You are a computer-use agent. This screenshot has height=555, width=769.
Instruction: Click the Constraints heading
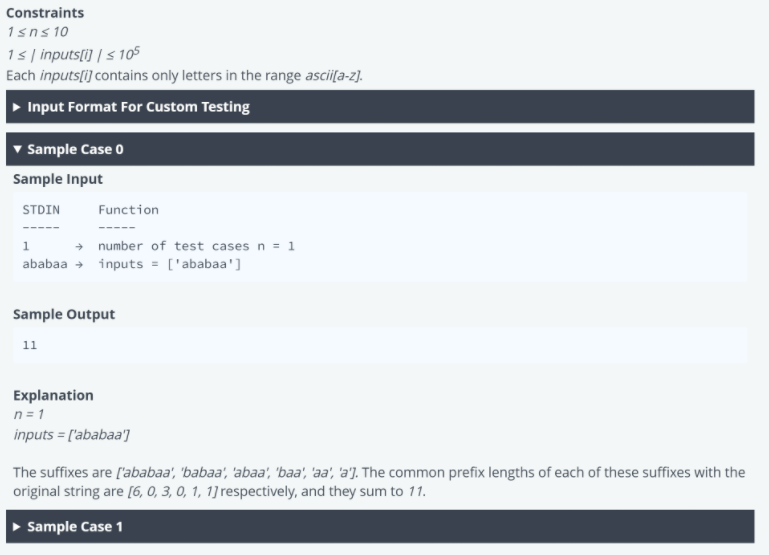45,13
